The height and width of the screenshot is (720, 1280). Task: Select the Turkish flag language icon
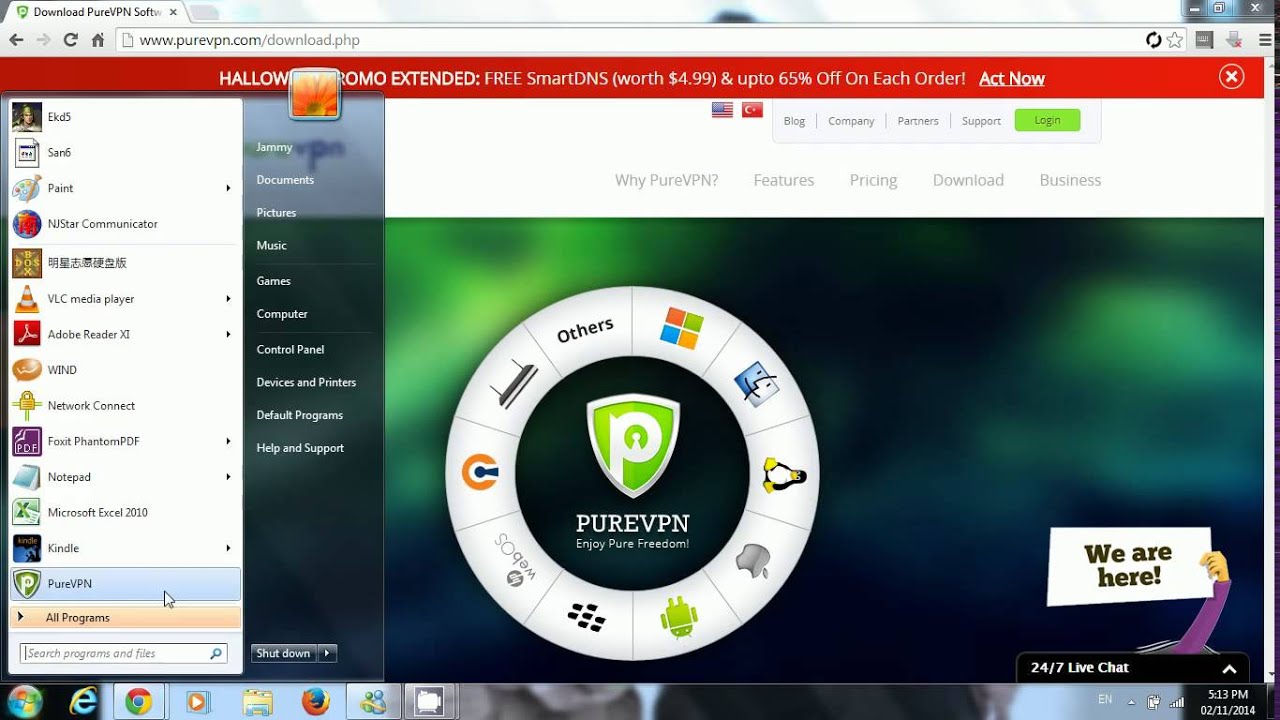[x=752, y=110]
